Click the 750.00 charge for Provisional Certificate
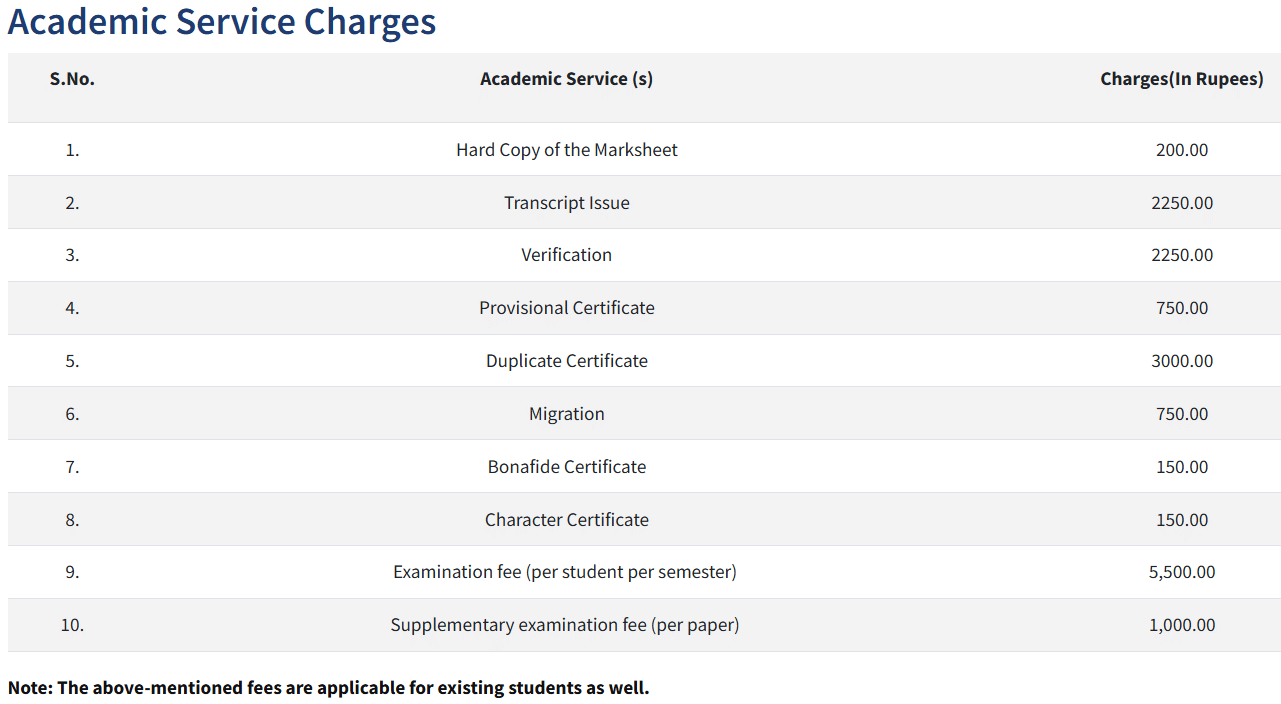The width and height of the screenshot is (1281, 704). pyautogui.click(x=1182, y=308)
